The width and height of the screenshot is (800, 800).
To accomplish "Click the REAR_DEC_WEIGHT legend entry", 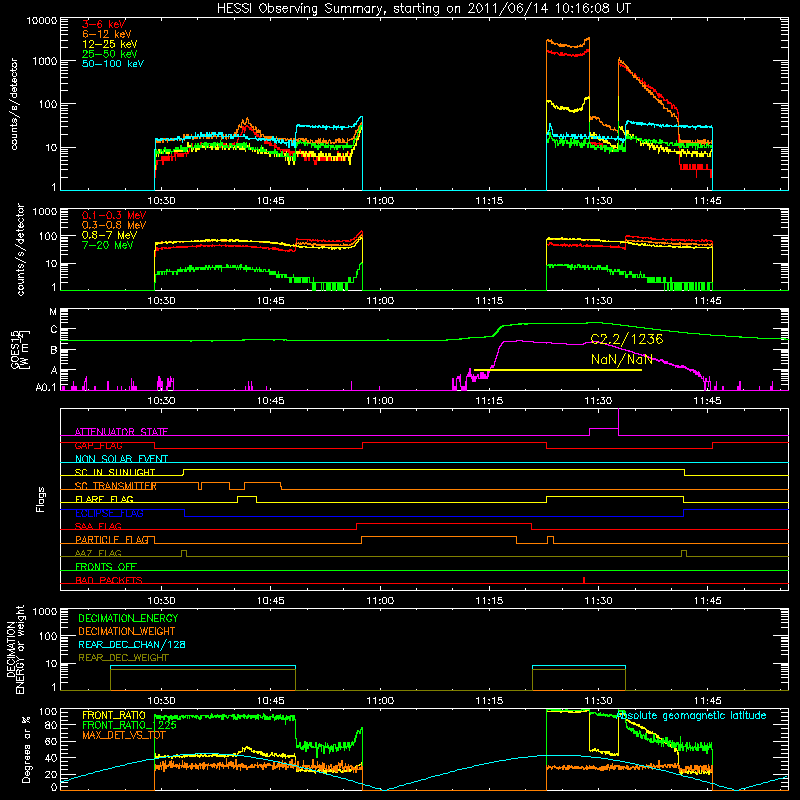I will [x=123, y=658].
